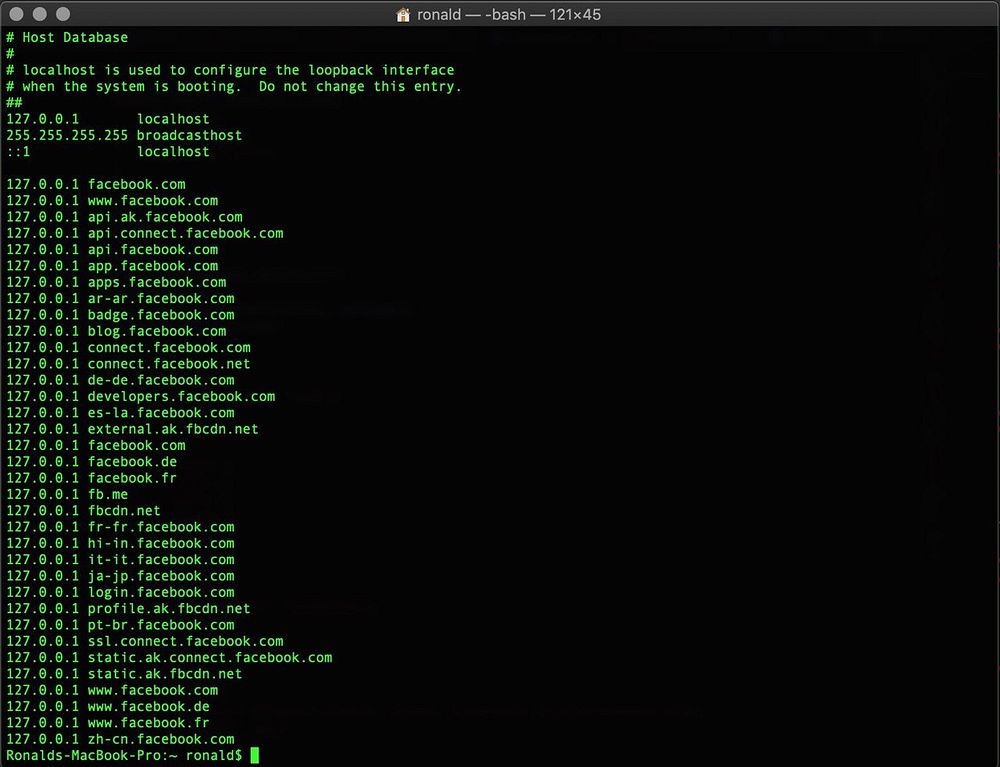The width and height of the screenshot is (1000, 767).
Task: Click the '# Host Database' comment line
Action: tap(67, 38)
